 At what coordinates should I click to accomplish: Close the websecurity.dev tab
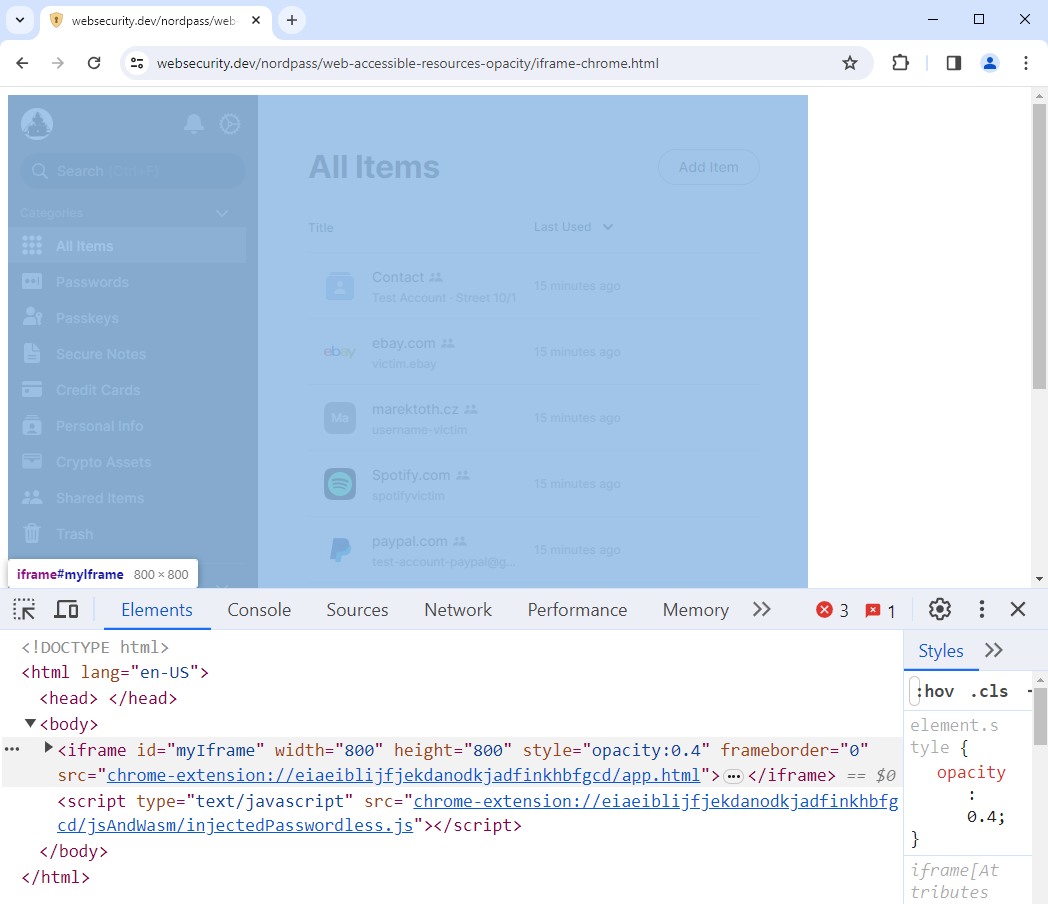[x=255, y=20]
